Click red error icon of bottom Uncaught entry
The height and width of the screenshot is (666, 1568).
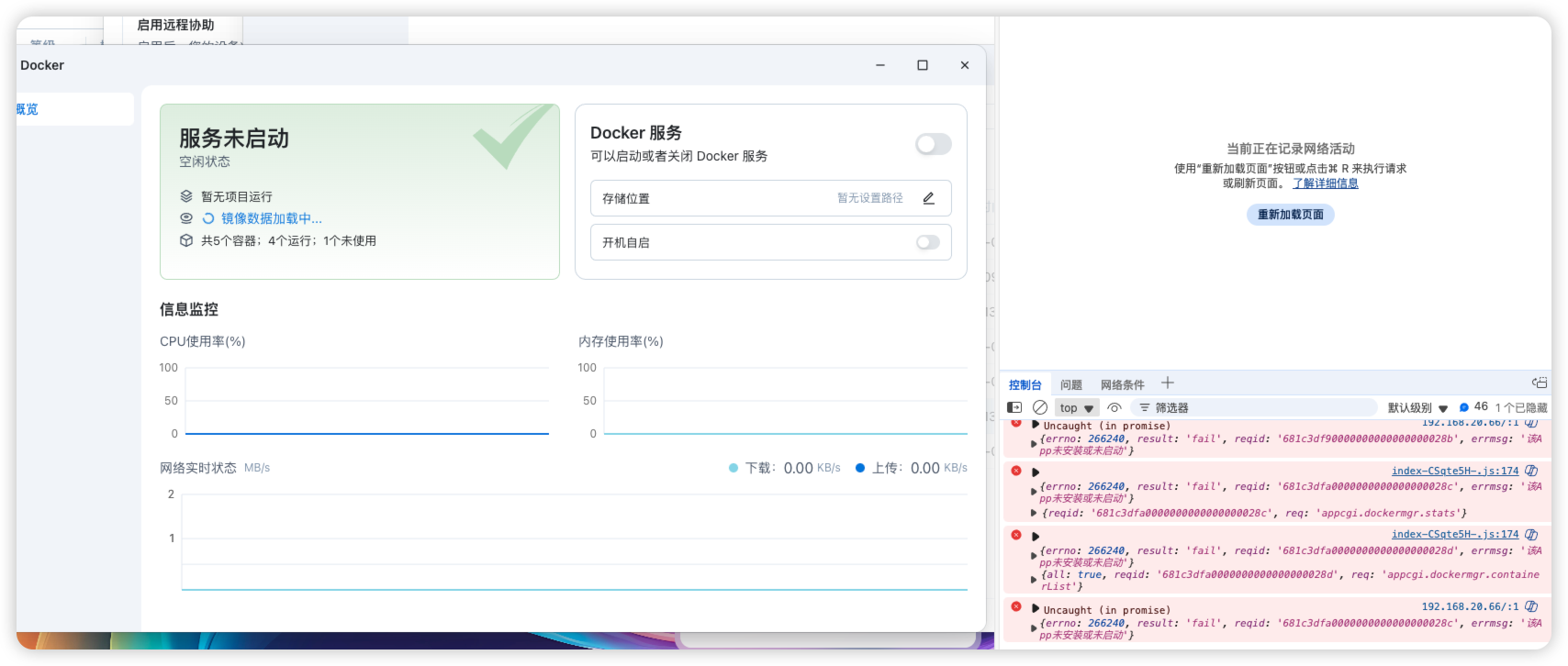[1016, 606]
